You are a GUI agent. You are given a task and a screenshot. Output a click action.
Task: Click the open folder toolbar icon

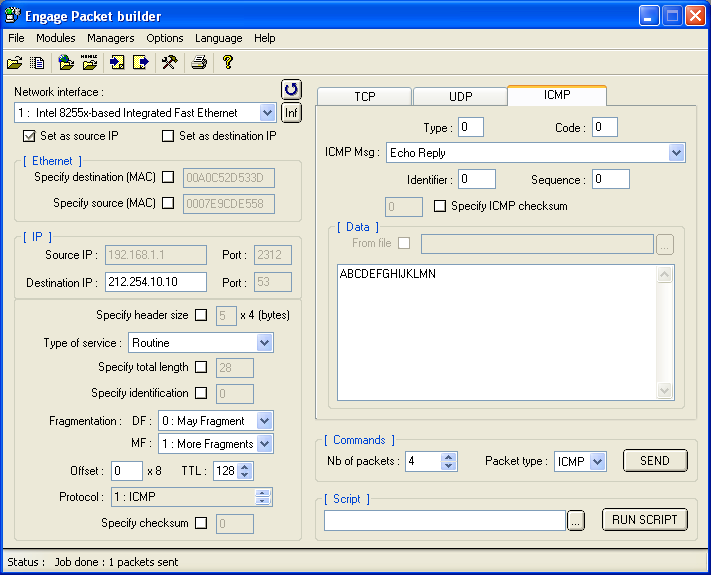[15, 62]
